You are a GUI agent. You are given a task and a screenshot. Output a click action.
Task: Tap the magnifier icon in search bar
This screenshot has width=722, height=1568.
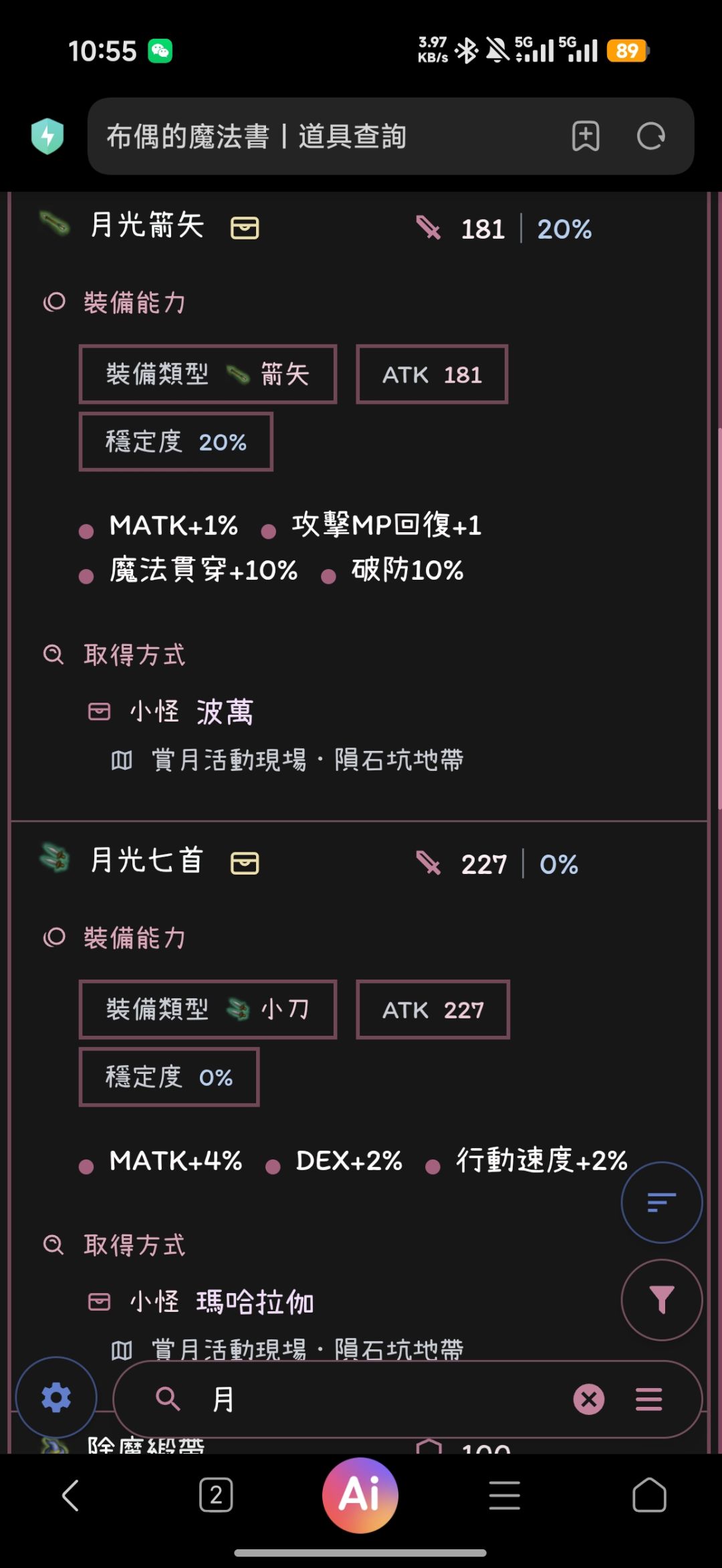pyautogui.click(x=168, y=1398)
